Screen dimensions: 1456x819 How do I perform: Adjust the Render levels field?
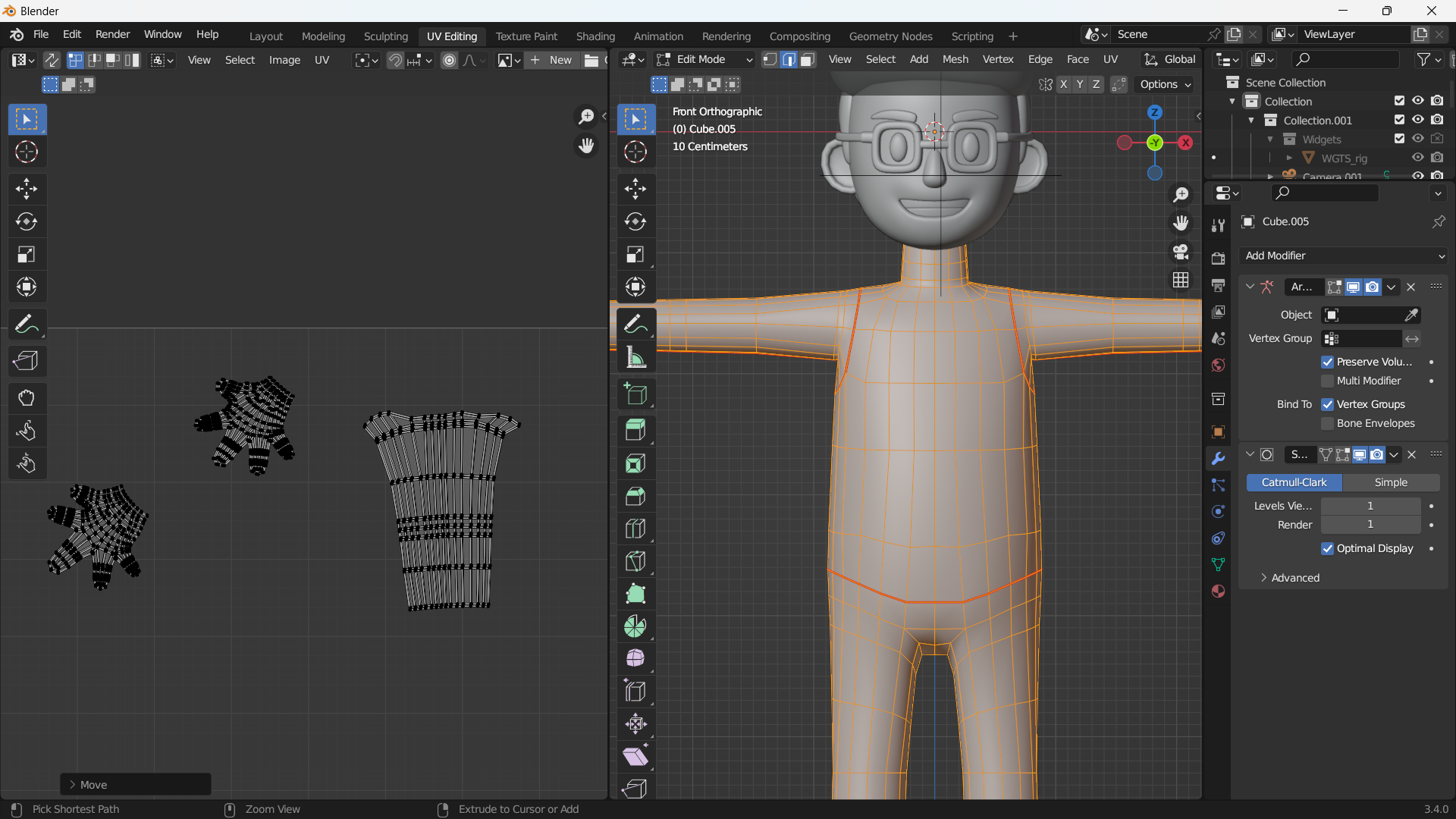tap(1370, 525)
